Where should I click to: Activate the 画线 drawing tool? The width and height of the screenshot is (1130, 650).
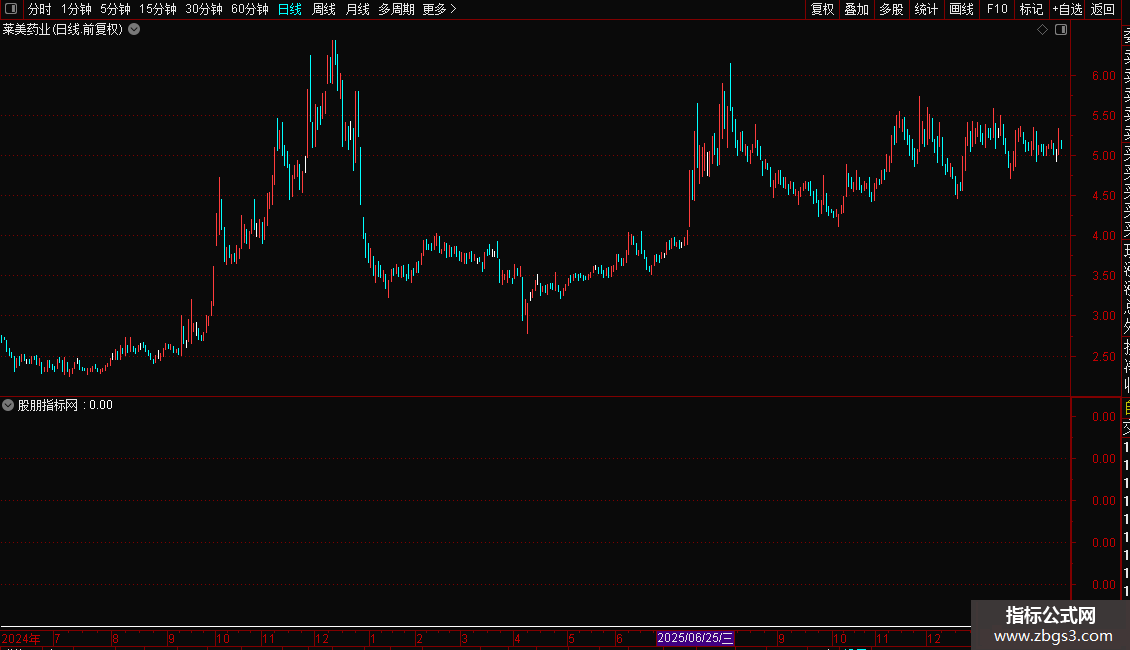961,9
